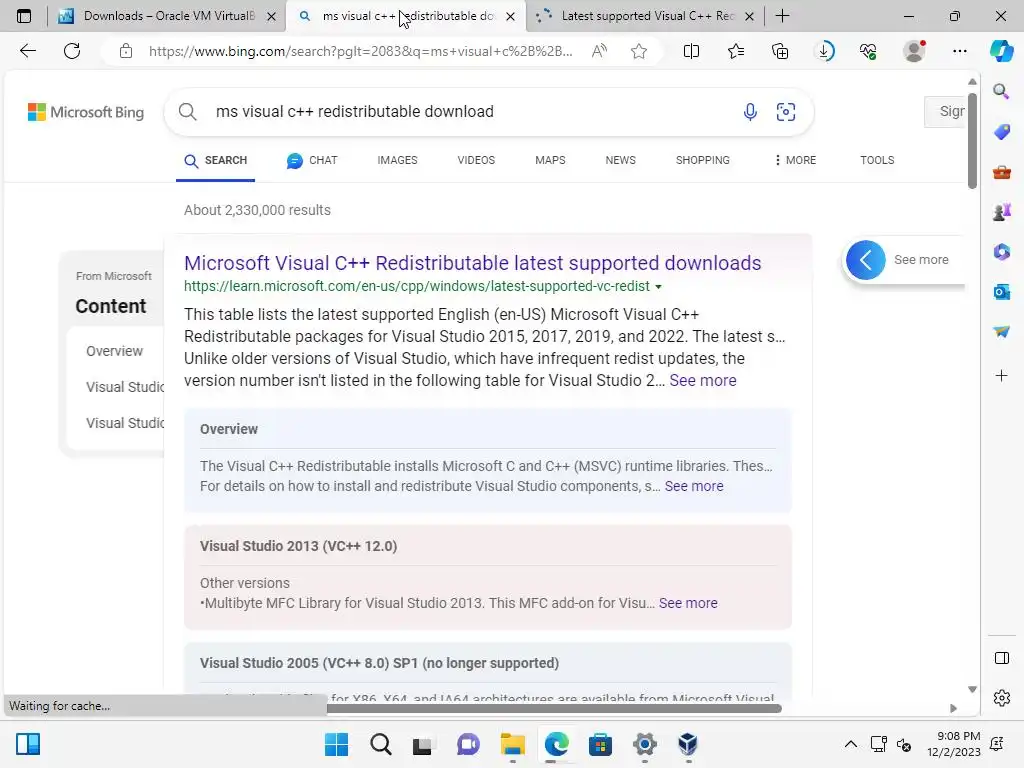Open the Favorites list icon
1024x768 pixels.
[736, 51]
